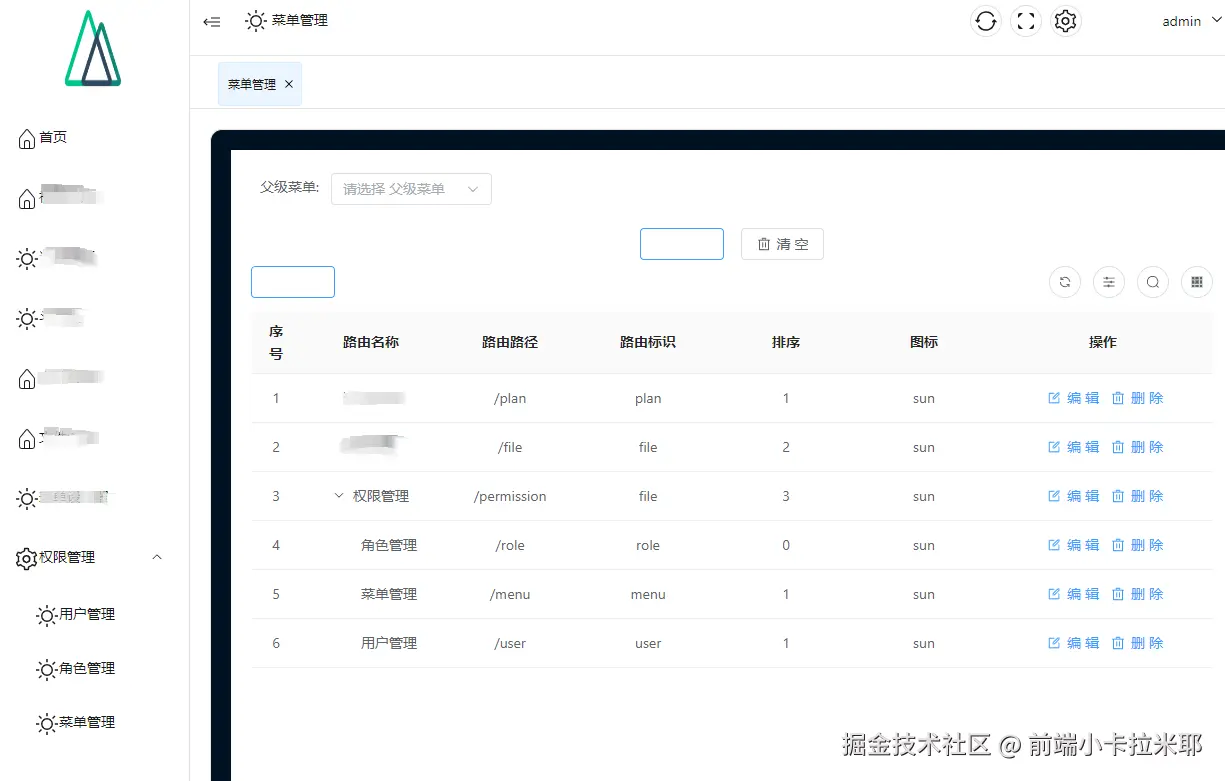Click the 排序 column header
The height and width of the screenshot is (781, 1225).
(786, 342)
